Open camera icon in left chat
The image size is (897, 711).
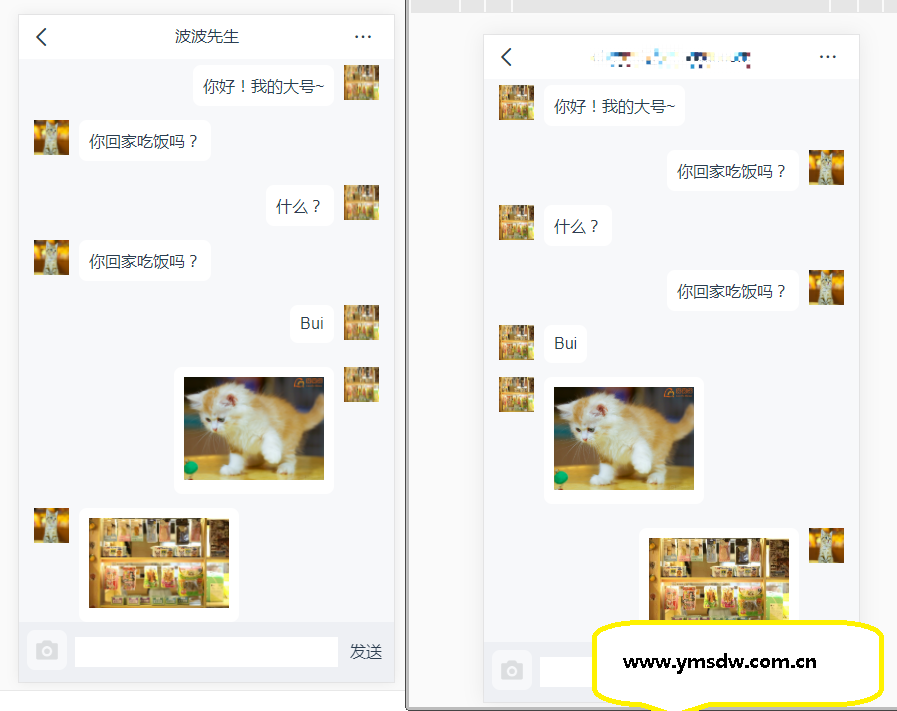(x=46, y=651)
